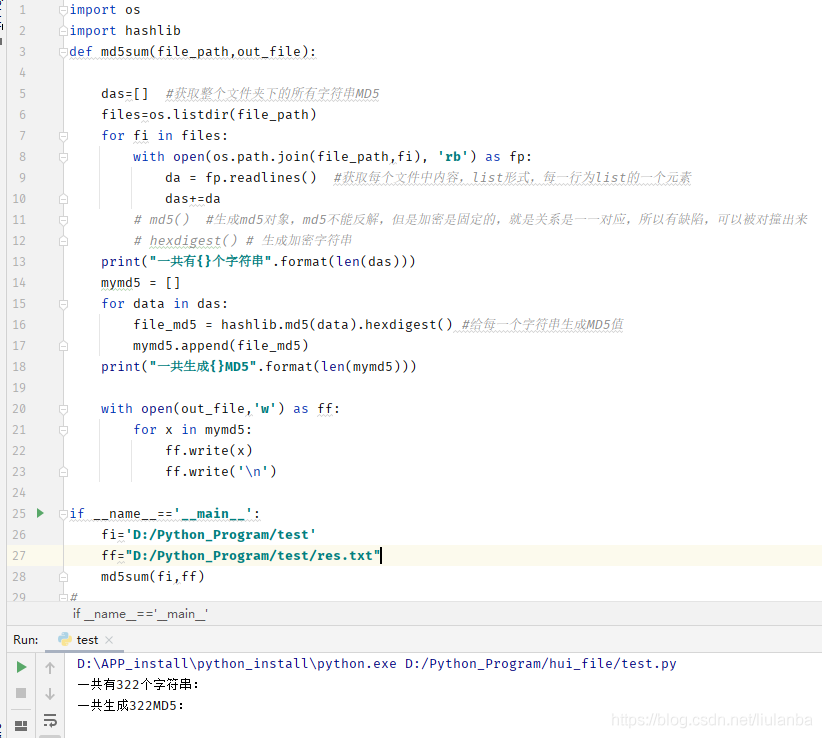Collapse the if __name__=='__main__' block fold
This screenshot has height=738, width=822.
point(63,514)
